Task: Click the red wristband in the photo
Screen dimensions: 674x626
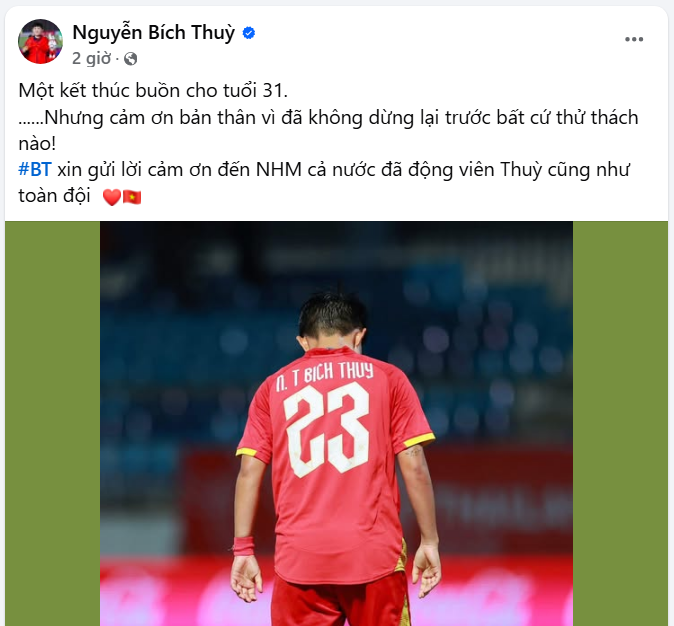Action: click(244, 546)
